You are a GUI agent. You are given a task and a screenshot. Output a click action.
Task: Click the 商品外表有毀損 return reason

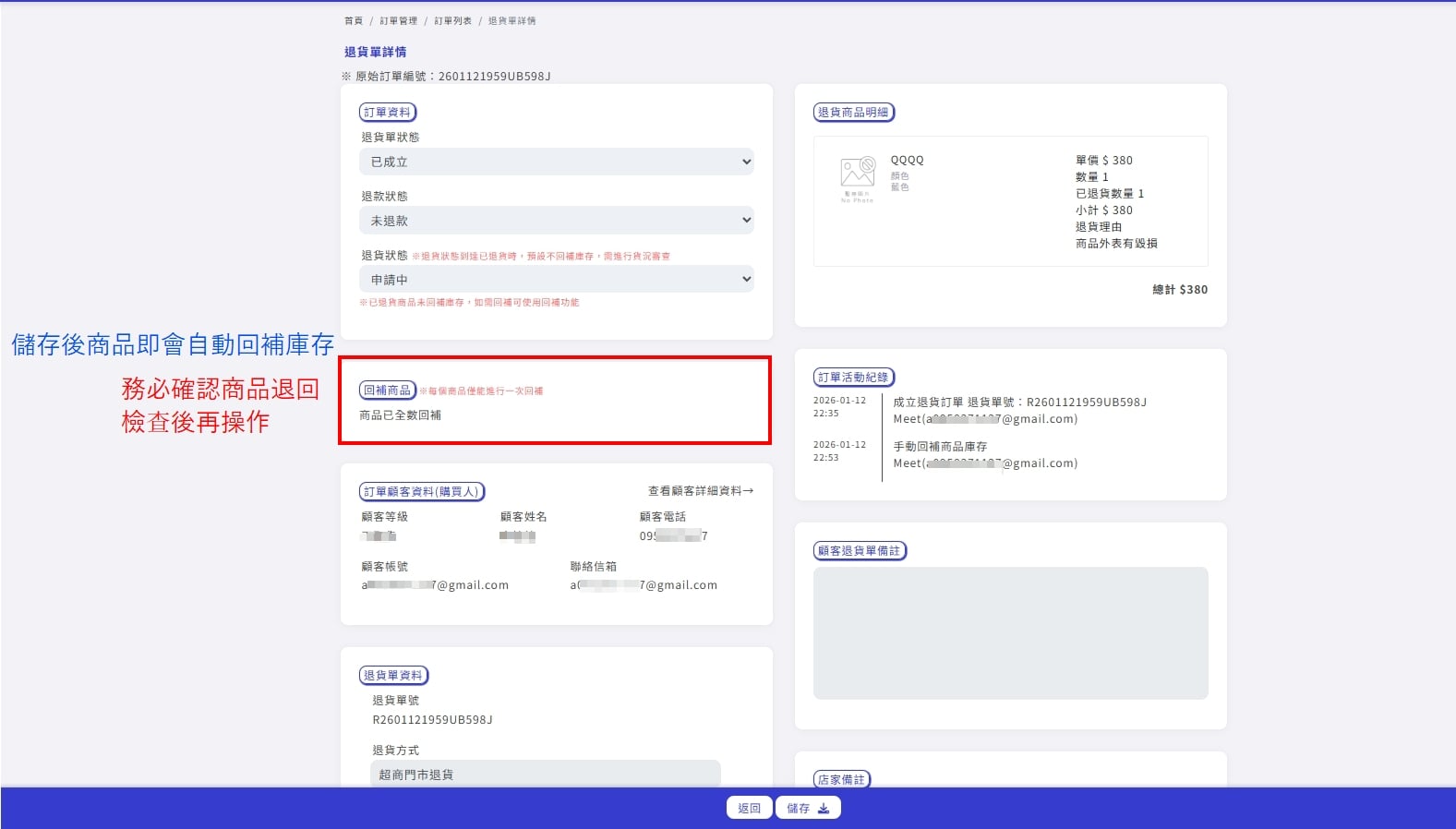[x=1116, y=244]
